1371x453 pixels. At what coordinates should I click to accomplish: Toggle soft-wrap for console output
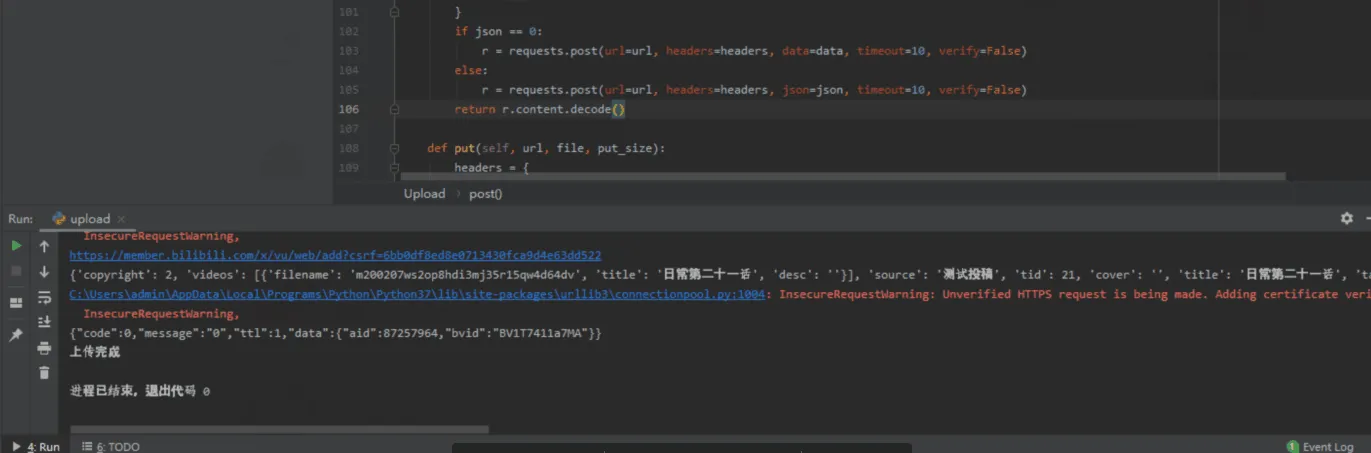point(44,298)
